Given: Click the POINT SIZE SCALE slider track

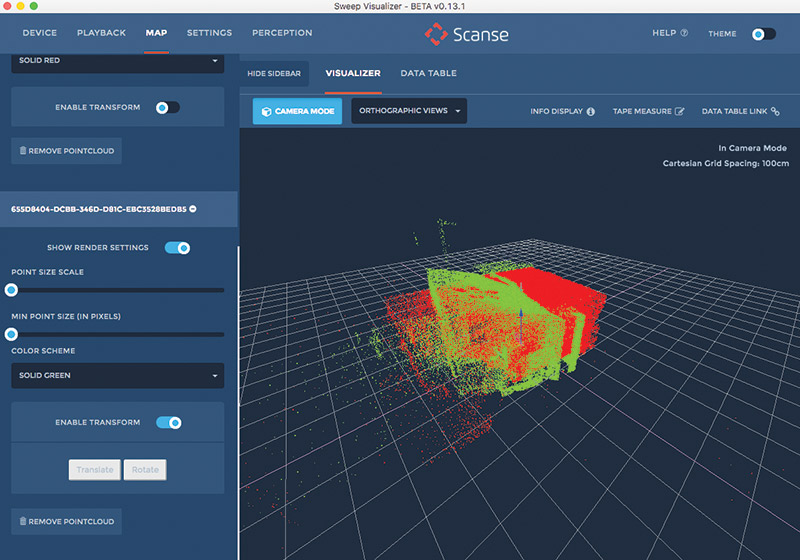Looking at the screenshot, I should click(x=117, y=290).
